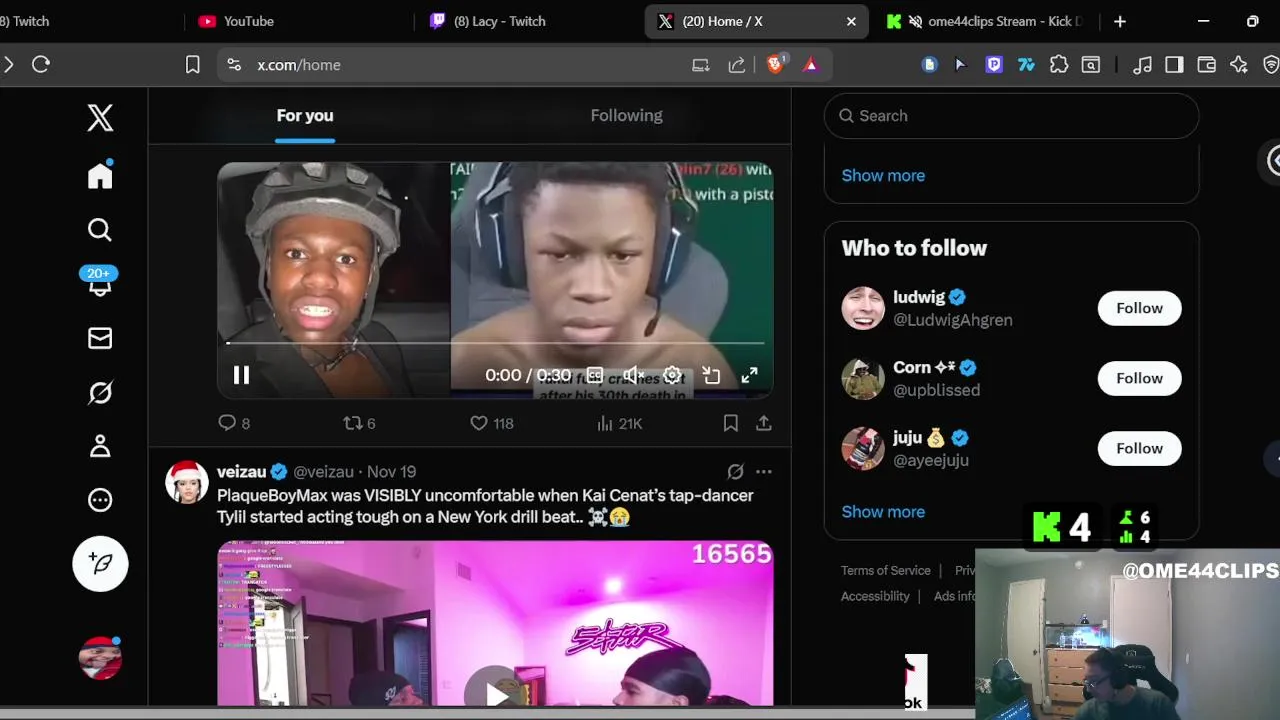Open Grok icon in the left sidebar

pyautogui.click(x=100, y=392)
